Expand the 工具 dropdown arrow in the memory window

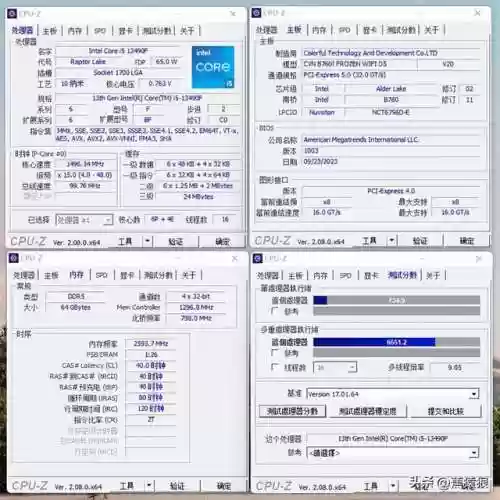(149, 486)
